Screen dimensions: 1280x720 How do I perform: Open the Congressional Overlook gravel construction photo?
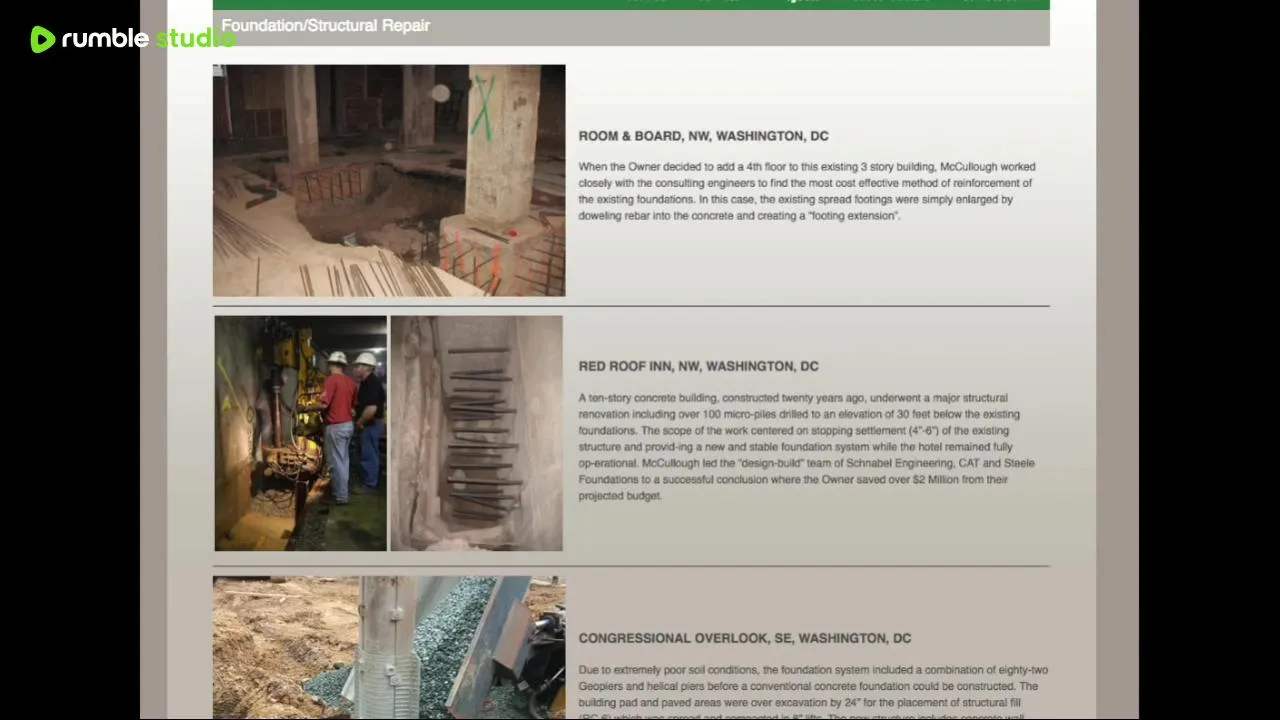click(389, 647)
